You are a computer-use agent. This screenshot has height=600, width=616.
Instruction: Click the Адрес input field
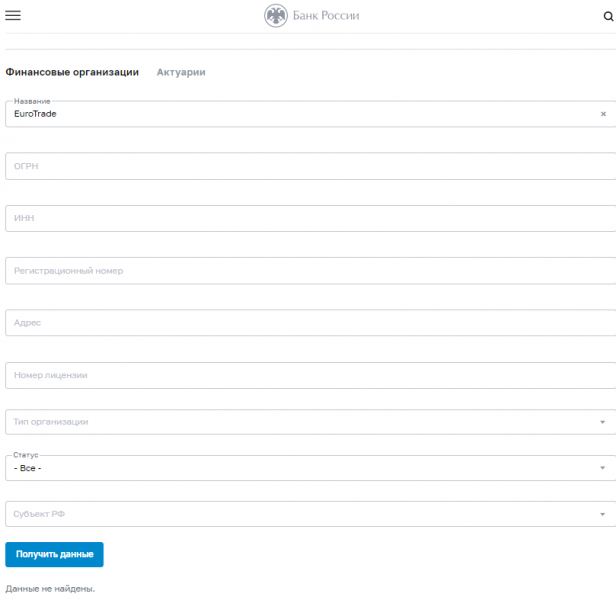310,323
